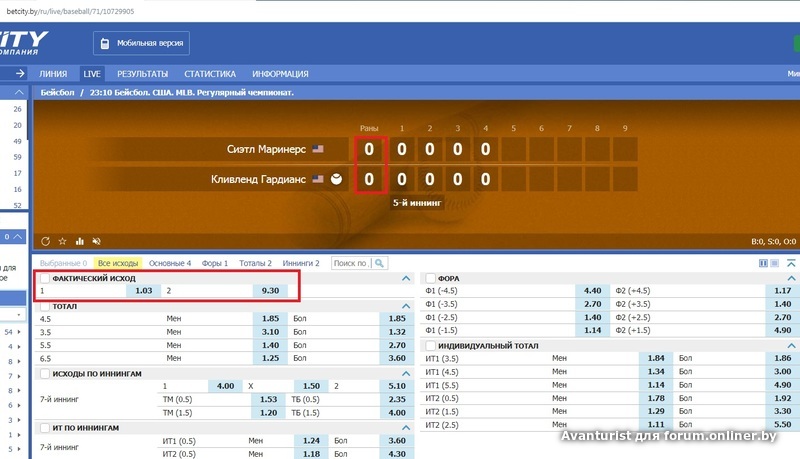The height and width of the screenshot is (459, 800).
Task: Click the collapse-all markets arrow icon
Action: point(791,263)
